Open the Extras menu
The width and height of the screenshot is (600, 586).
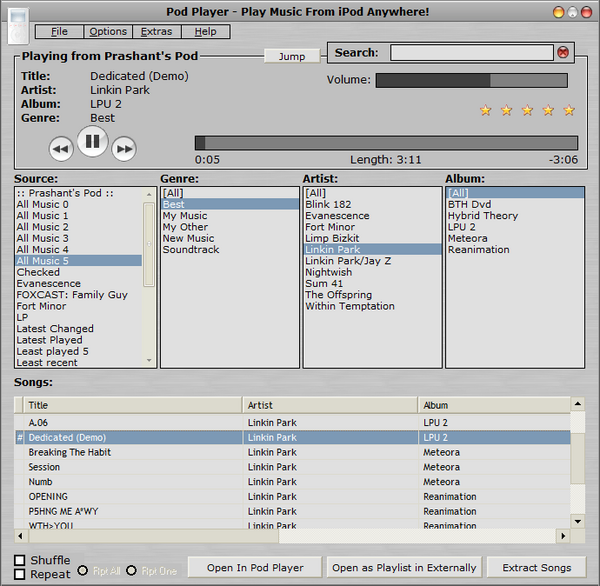click(x=157, y=31)
